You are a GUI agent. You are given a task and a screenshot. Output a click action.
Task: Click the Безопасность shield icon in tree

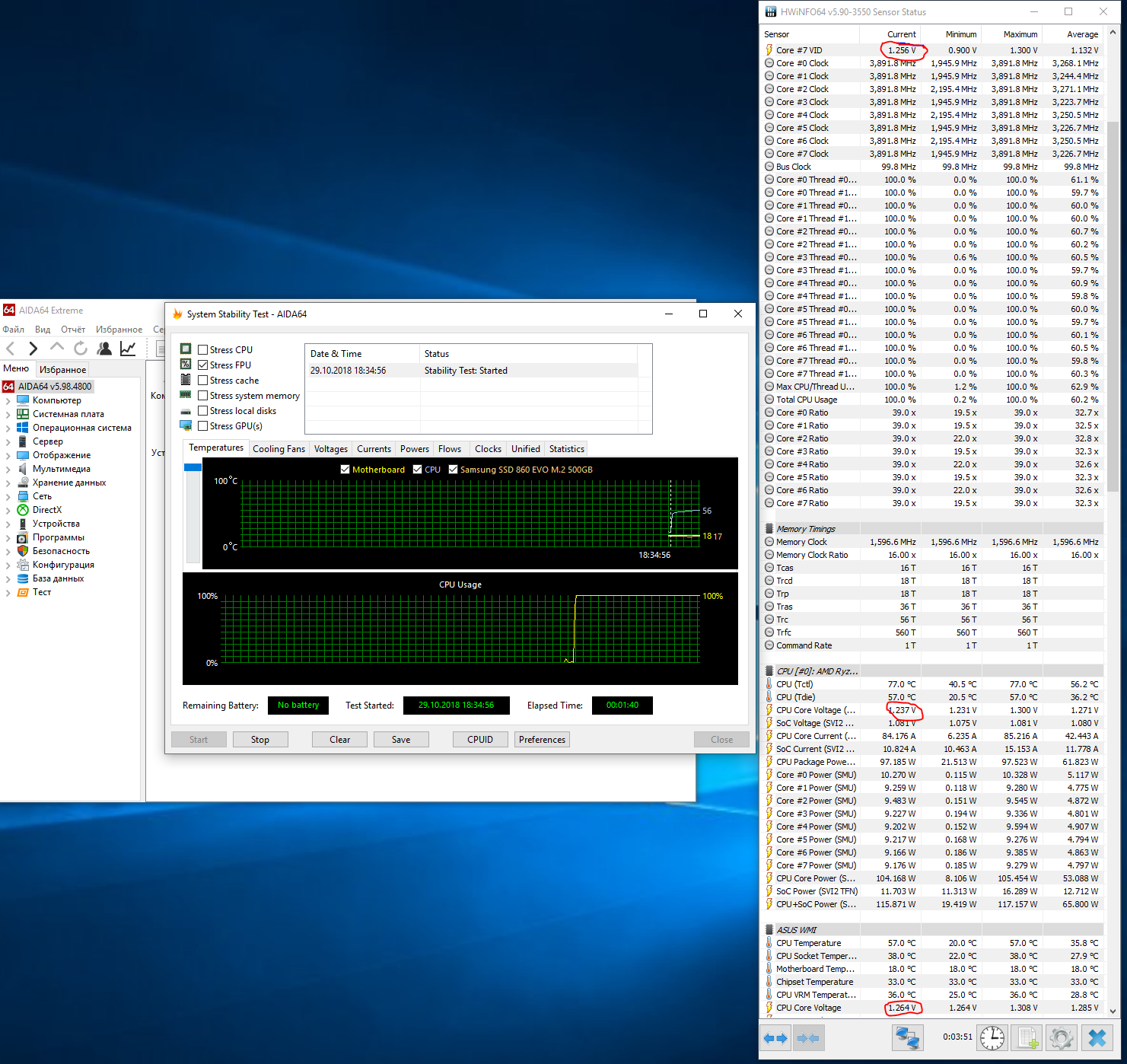point(23,551)
